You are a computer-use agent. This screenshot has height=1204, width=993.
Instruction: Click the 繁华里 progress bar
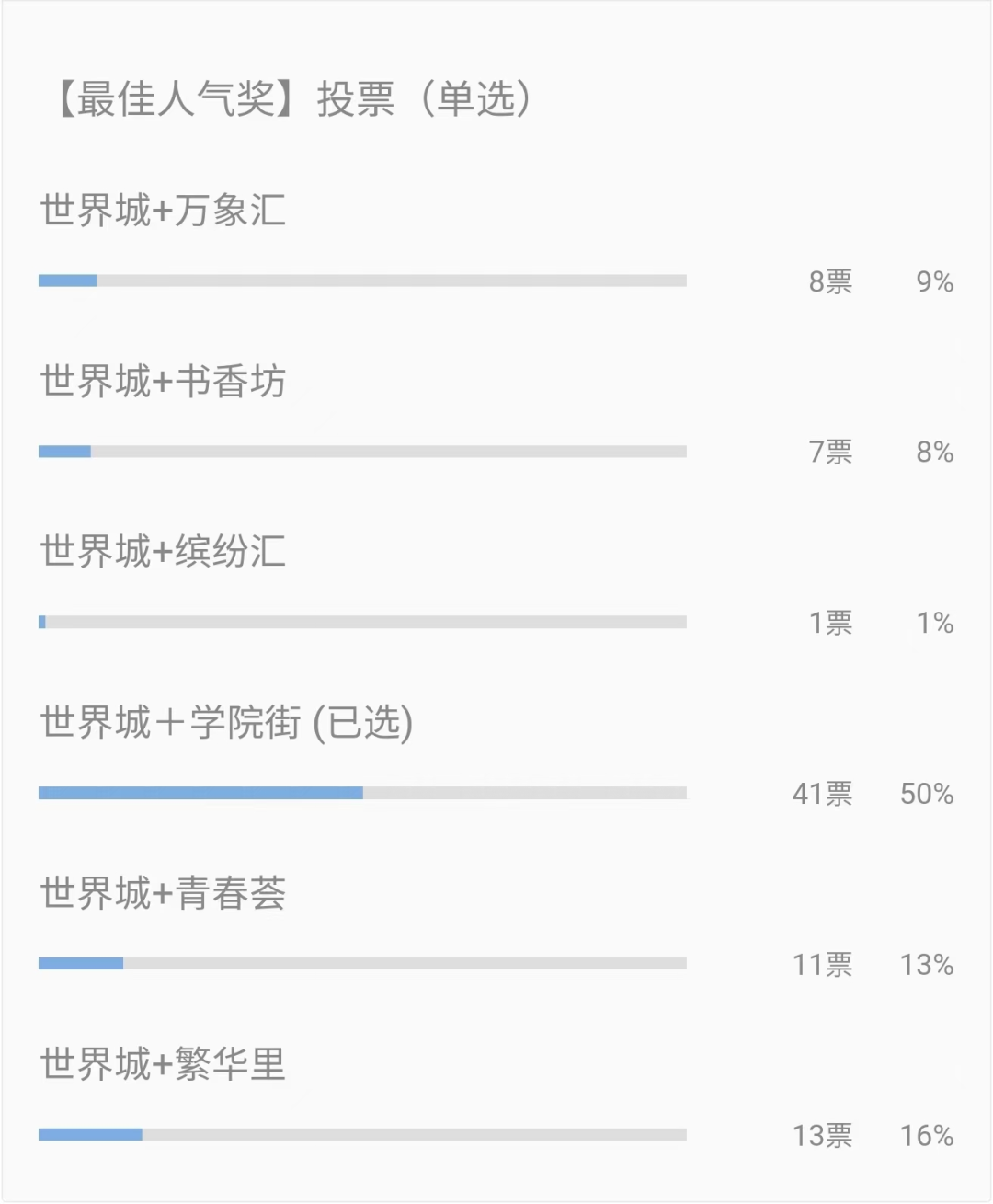click(x=362, y=1135)
